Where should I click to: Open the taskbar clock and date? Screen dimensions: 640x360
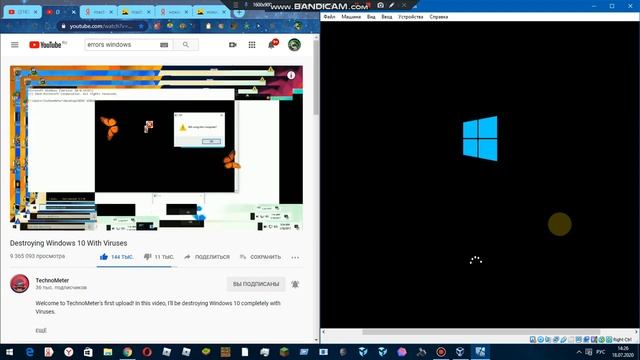pyautogui.click(x=623, y=352)
